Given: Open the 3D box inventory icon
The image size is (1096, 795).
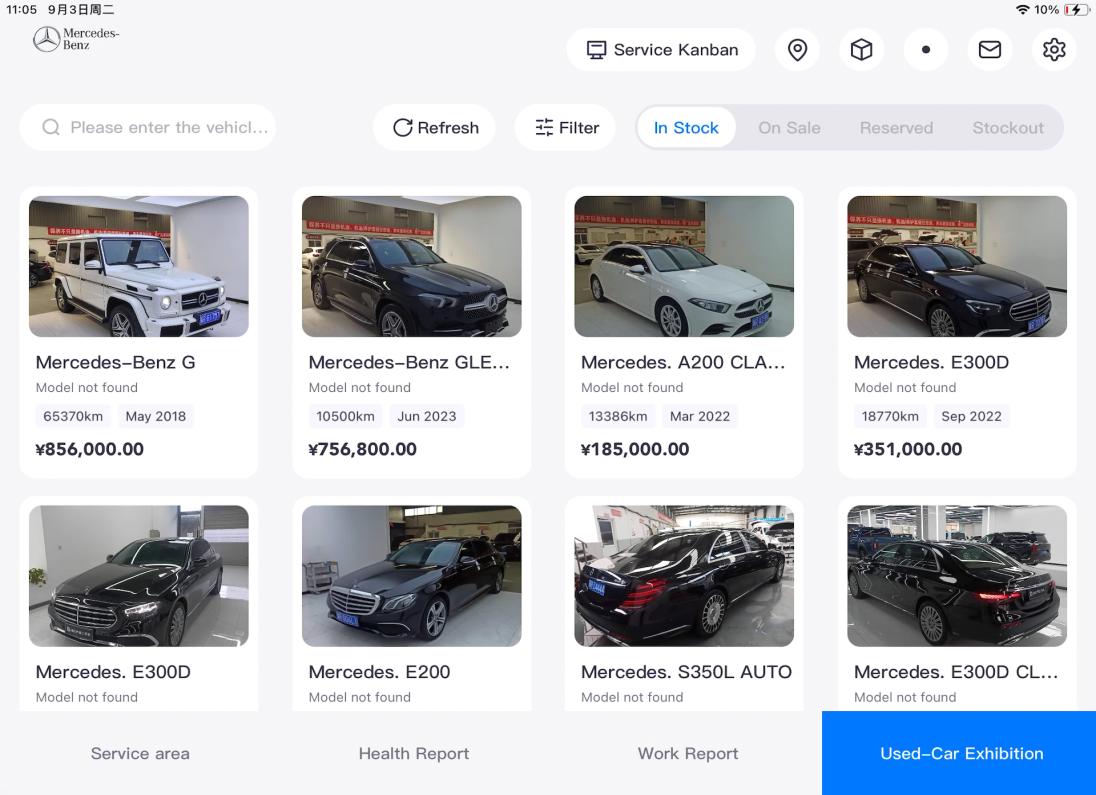Looking at the screenshot, I should click(861, 50).
